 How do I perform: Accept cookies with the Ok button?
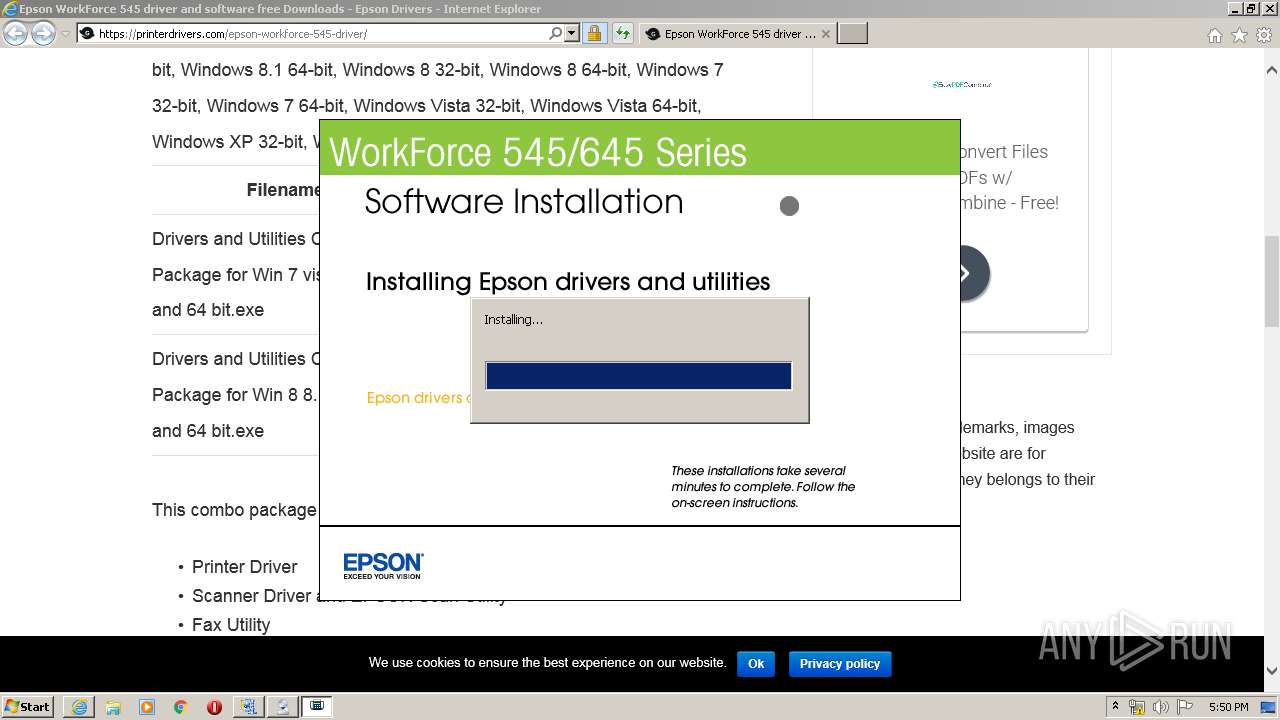tap(756, 664)
